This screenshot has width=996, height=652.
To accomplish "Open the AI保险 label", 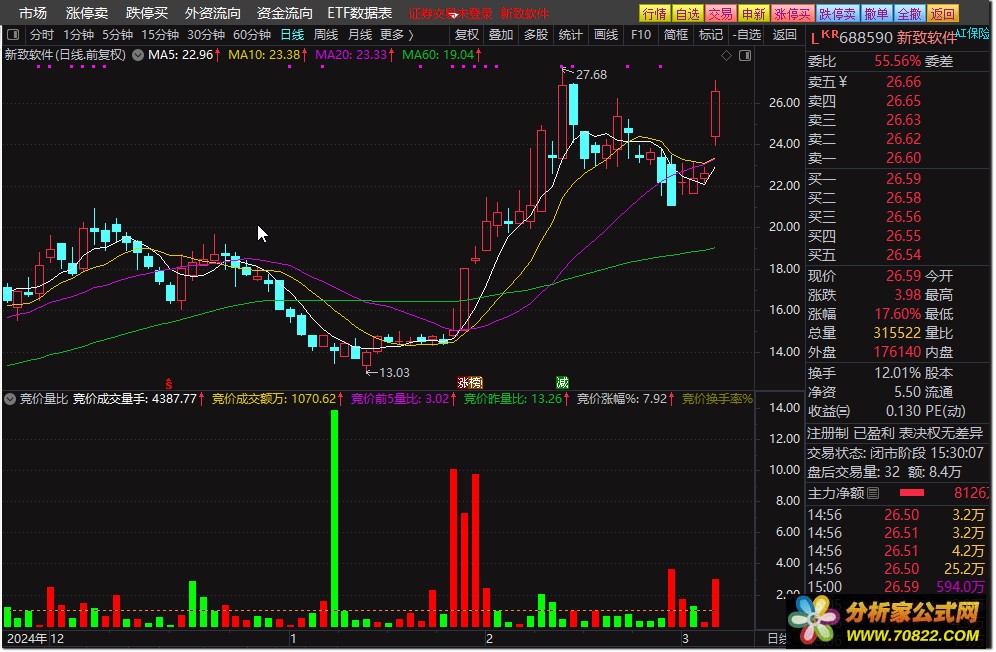I will pyautogui.click(x=972, y=33).
